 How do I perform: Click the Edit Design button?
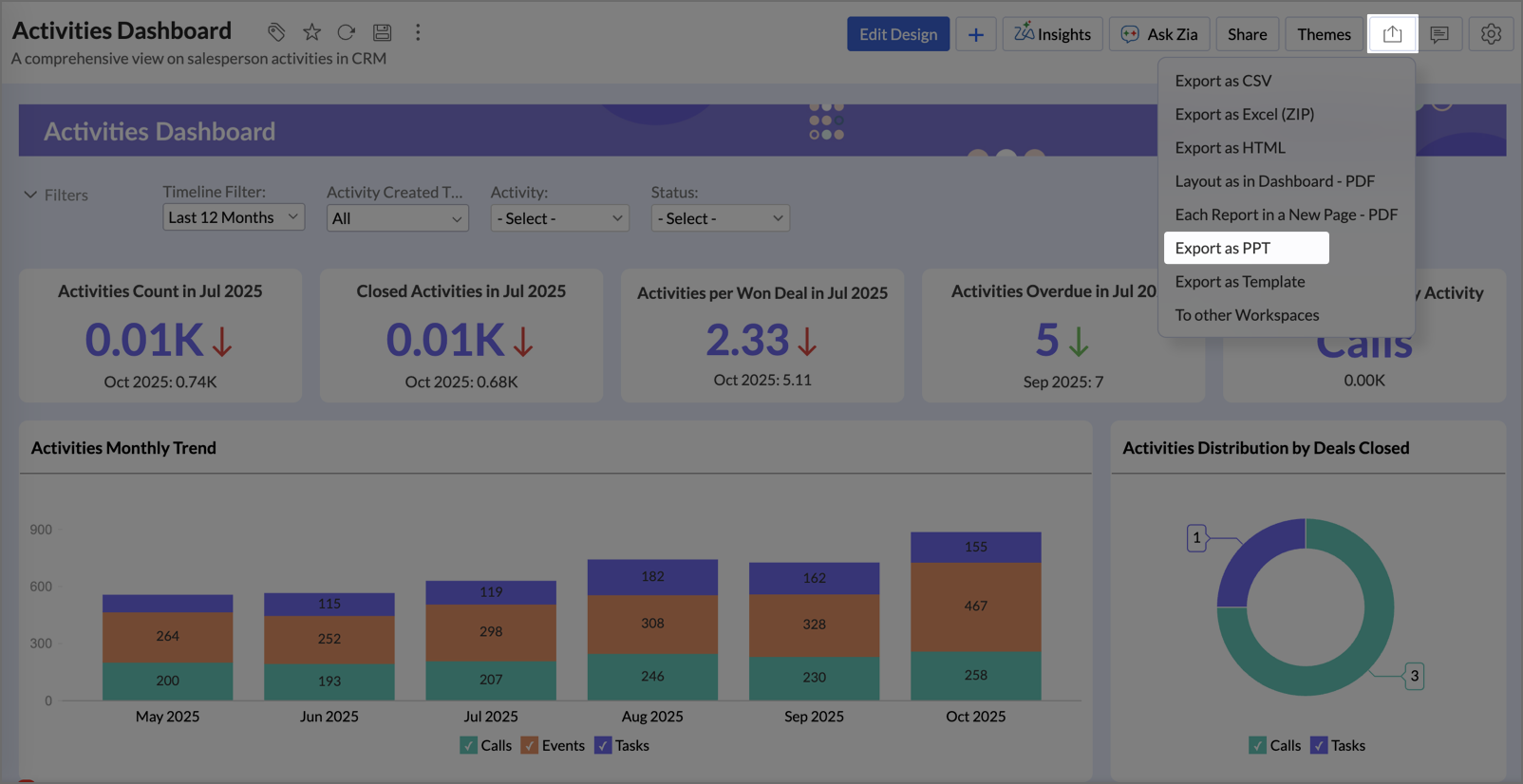[897, 34]
